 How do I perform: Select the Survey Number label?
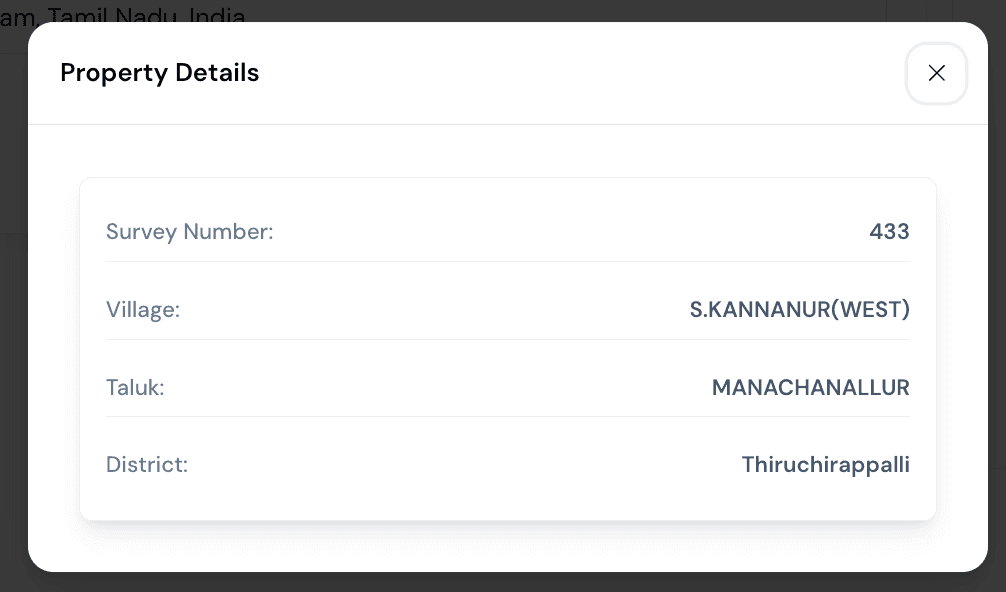pos(189,232)
